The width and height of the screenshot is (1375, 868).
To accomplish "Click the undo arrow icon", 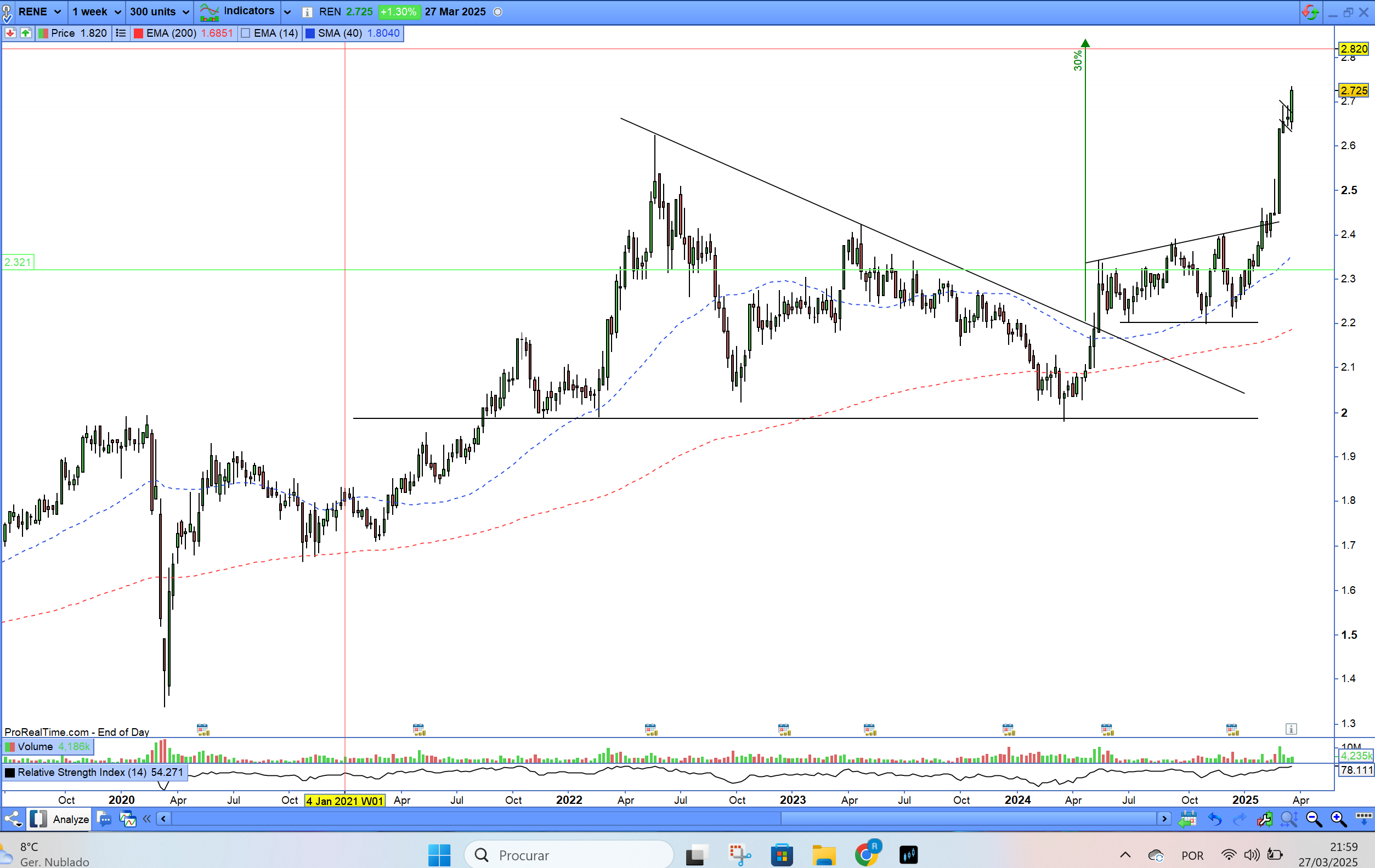I will [1214, 819].
